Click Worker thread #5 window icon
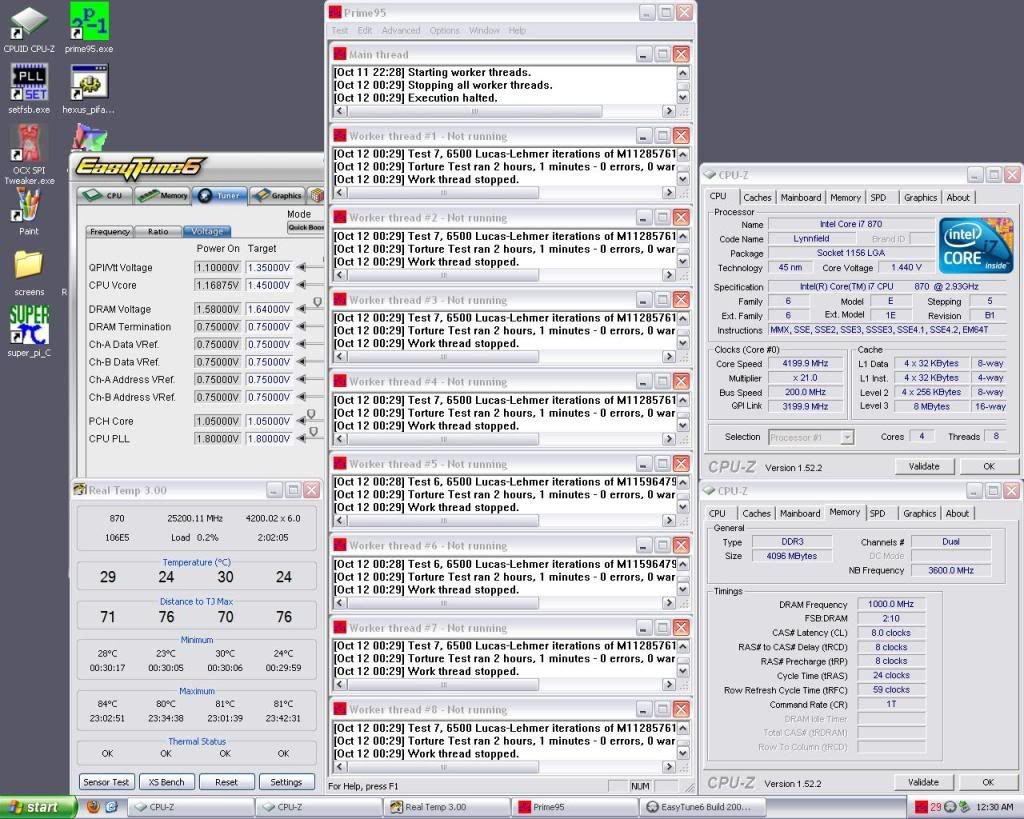This screenshot has width=1024, height=819. tap(340, 464)
